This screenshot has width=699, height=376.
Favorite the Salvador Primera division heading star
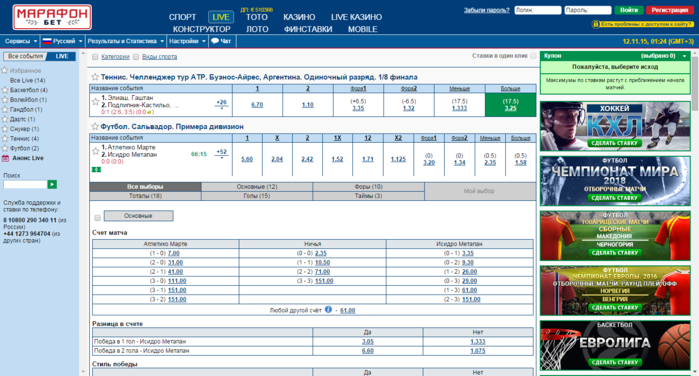pyautogui.click(x=95, y=126)
